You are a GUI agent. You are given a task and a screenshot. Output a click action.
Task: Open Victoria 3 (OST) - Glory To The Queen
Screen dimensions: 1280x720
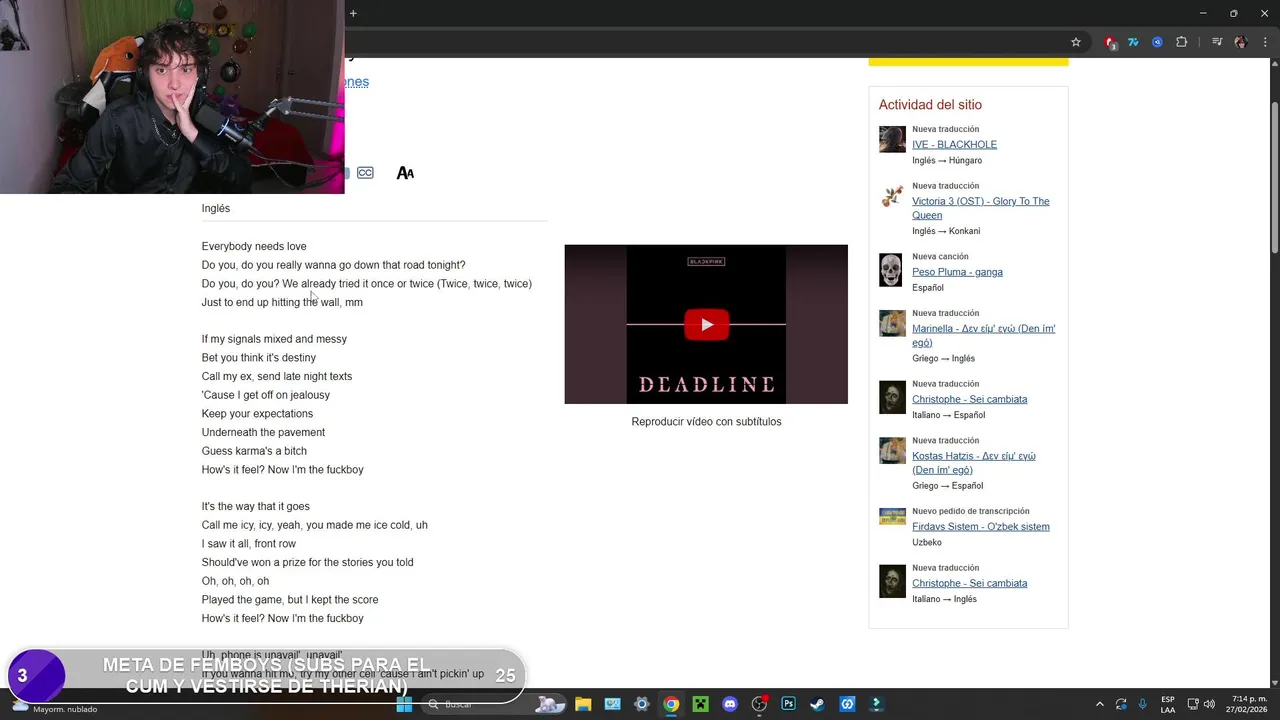click(x=980, y=208)
